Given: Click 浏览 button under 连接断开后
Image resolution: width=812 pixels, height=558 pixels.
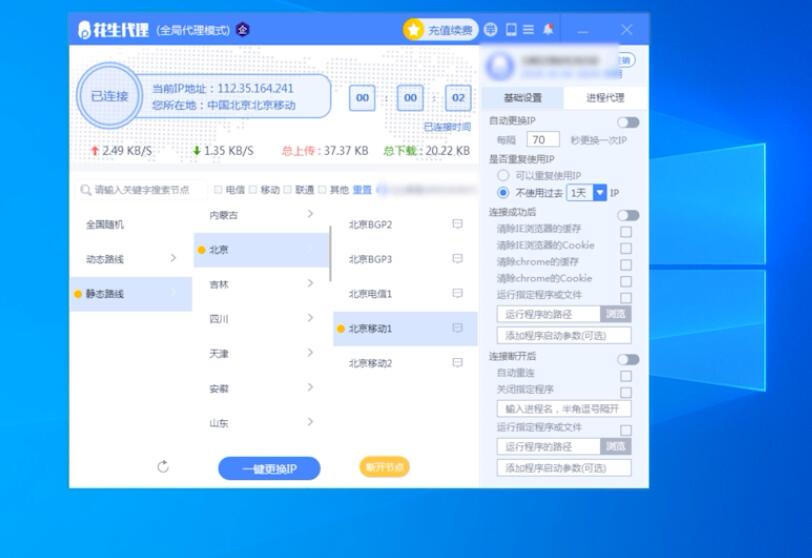Looking at the screenshot, I should (x=616, y=446).
